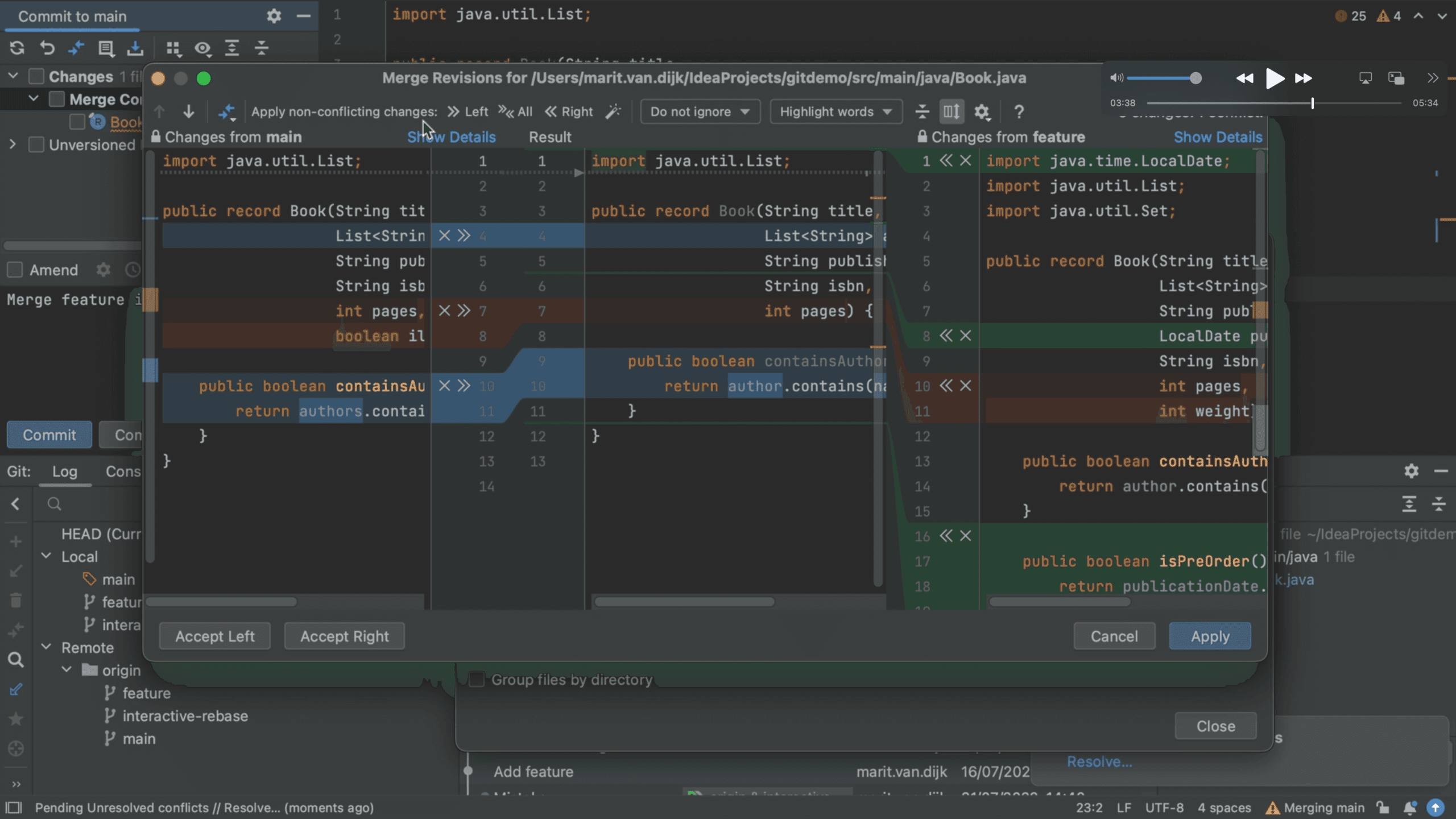Click the magic wand resolve icon
The height and width of the screenshot is (819, 1456).
[x=613, y=111]
